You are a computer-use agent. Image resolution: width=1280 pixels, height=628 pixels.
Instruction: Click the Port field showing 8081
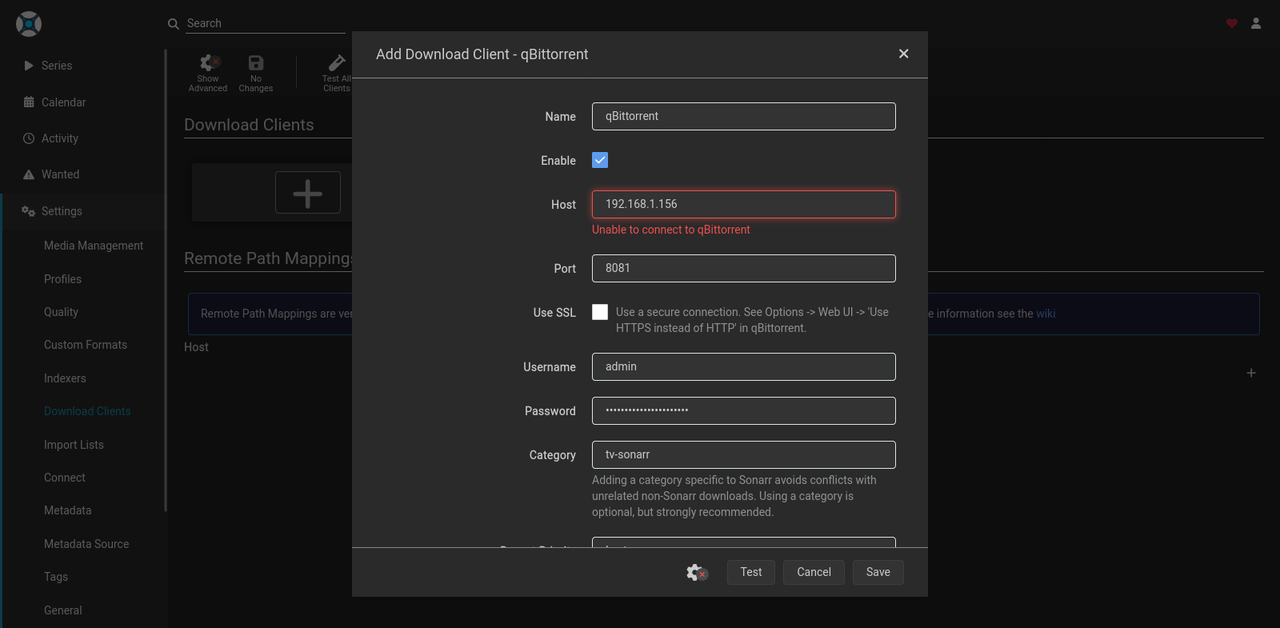pos(744,268)
